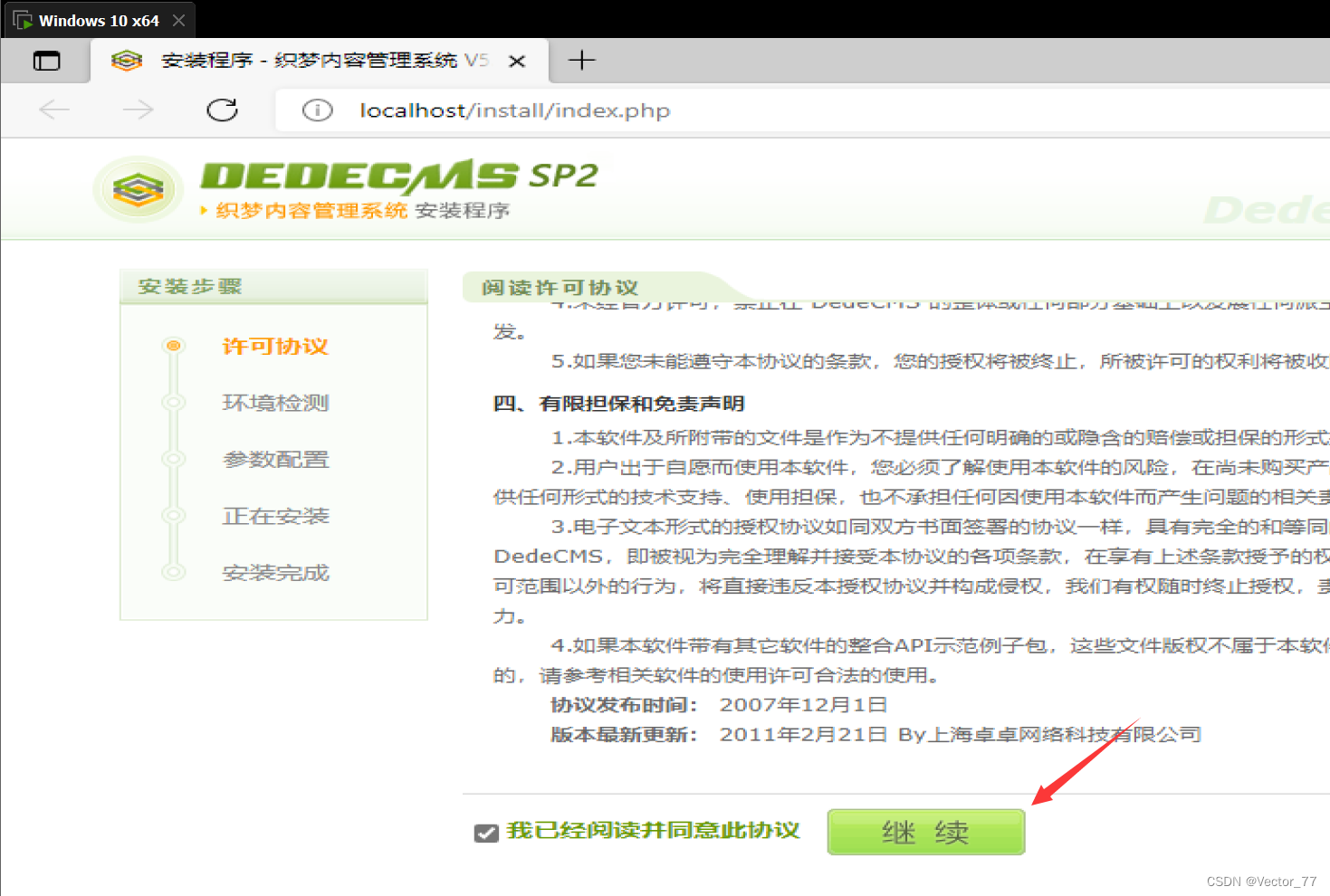Click the 我已经阅读并同意此协议 label
This screenshot has width=1330, height=896.
click(x=653, y=830)
